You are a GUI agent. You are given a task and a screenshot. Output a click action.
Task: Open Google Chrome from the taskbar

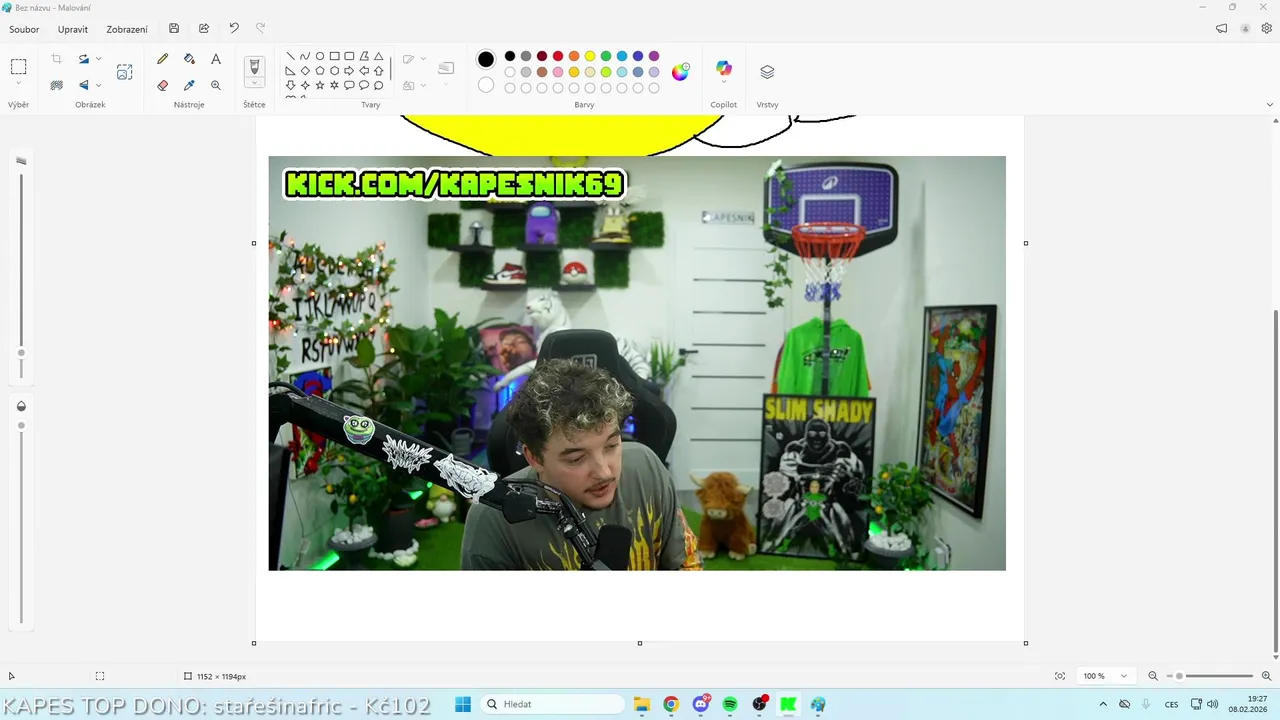point(671,704)
